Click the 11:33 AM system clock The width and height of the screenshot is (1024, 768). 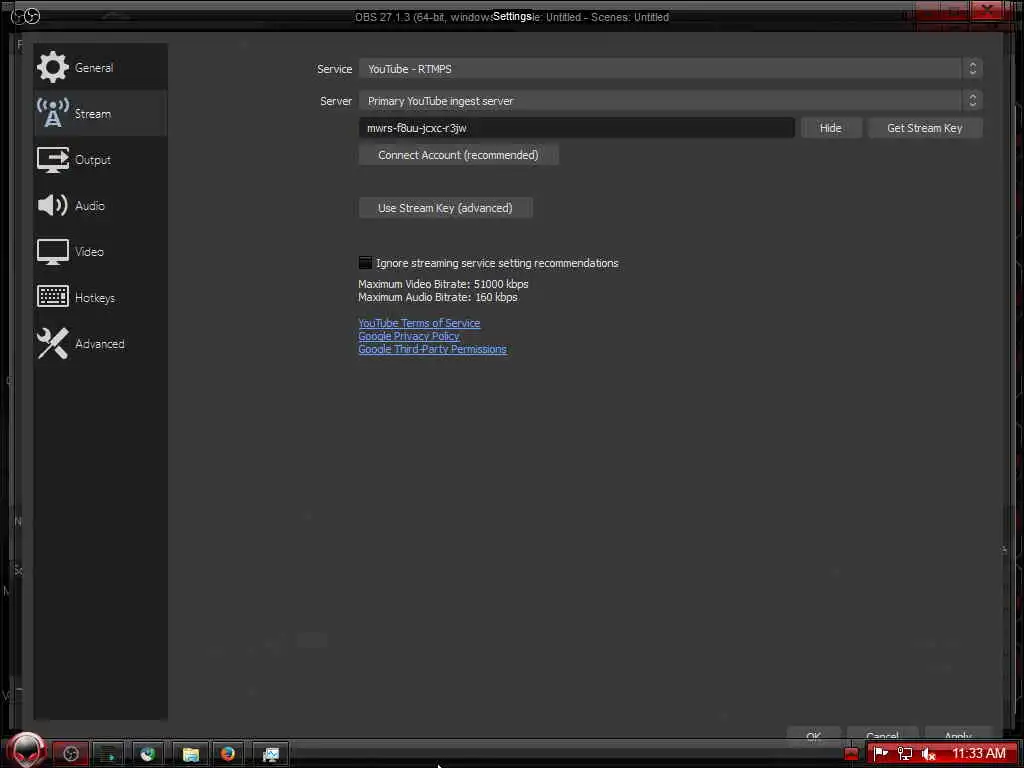978,753
